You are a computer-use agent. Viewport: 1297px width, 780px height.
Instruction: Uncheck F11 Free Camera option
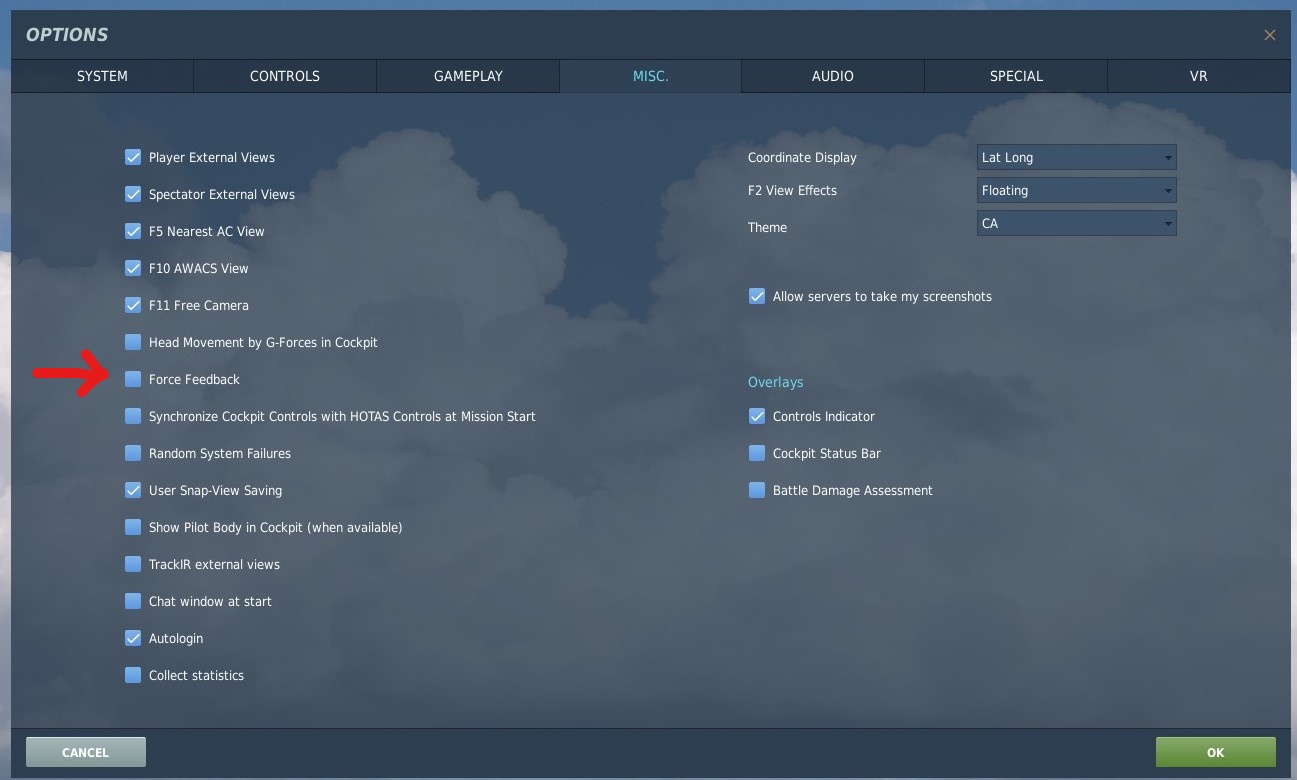[133, 305]
